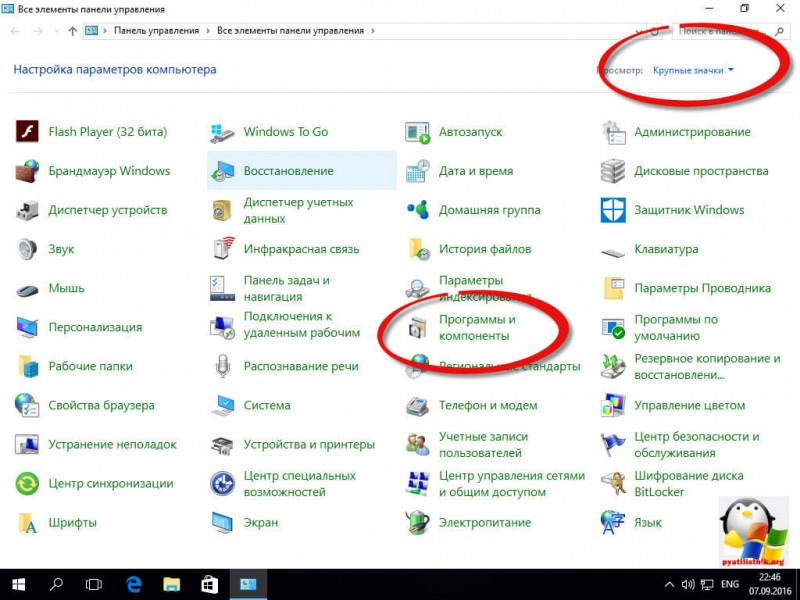This screenshot has height=600, width=800.
Task: Click the История файлов folder icon
Action: click(x=418, y=249)
